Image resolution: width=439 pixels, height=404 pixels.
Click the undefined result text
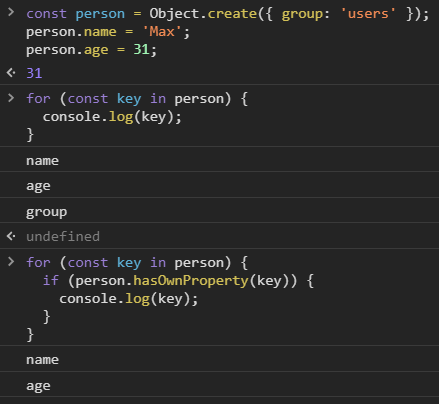tap(63, 236)
